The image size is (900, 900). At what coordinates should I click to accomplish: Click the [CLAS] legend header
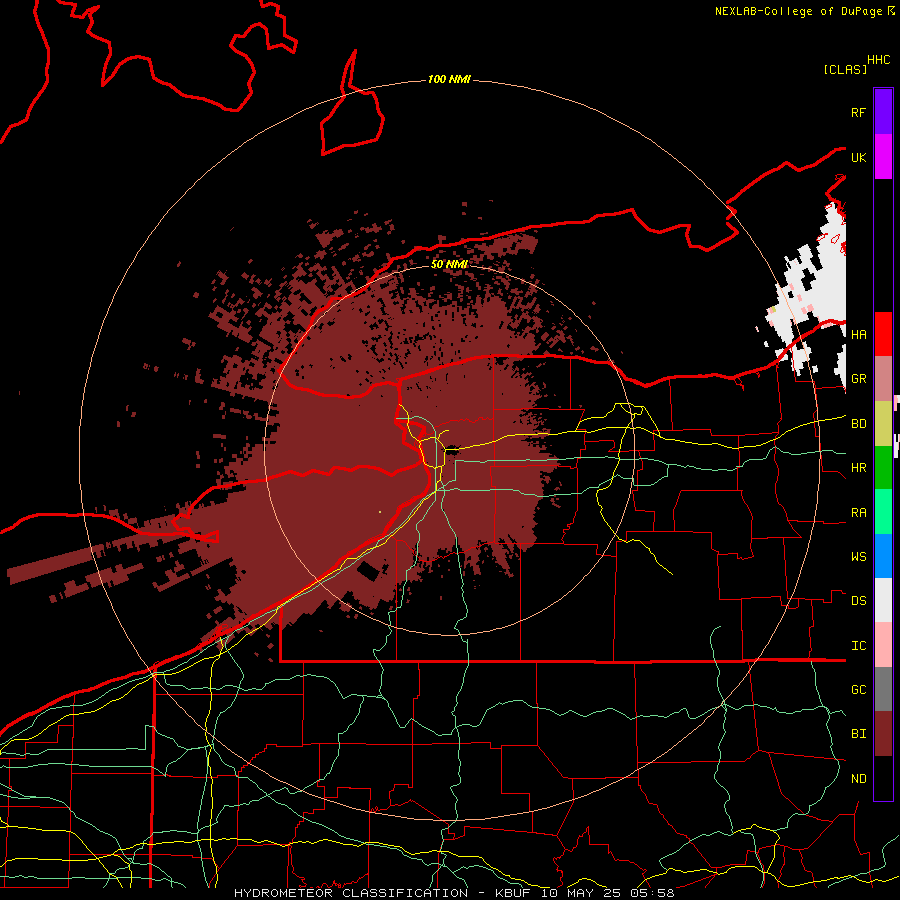[845, 69]
